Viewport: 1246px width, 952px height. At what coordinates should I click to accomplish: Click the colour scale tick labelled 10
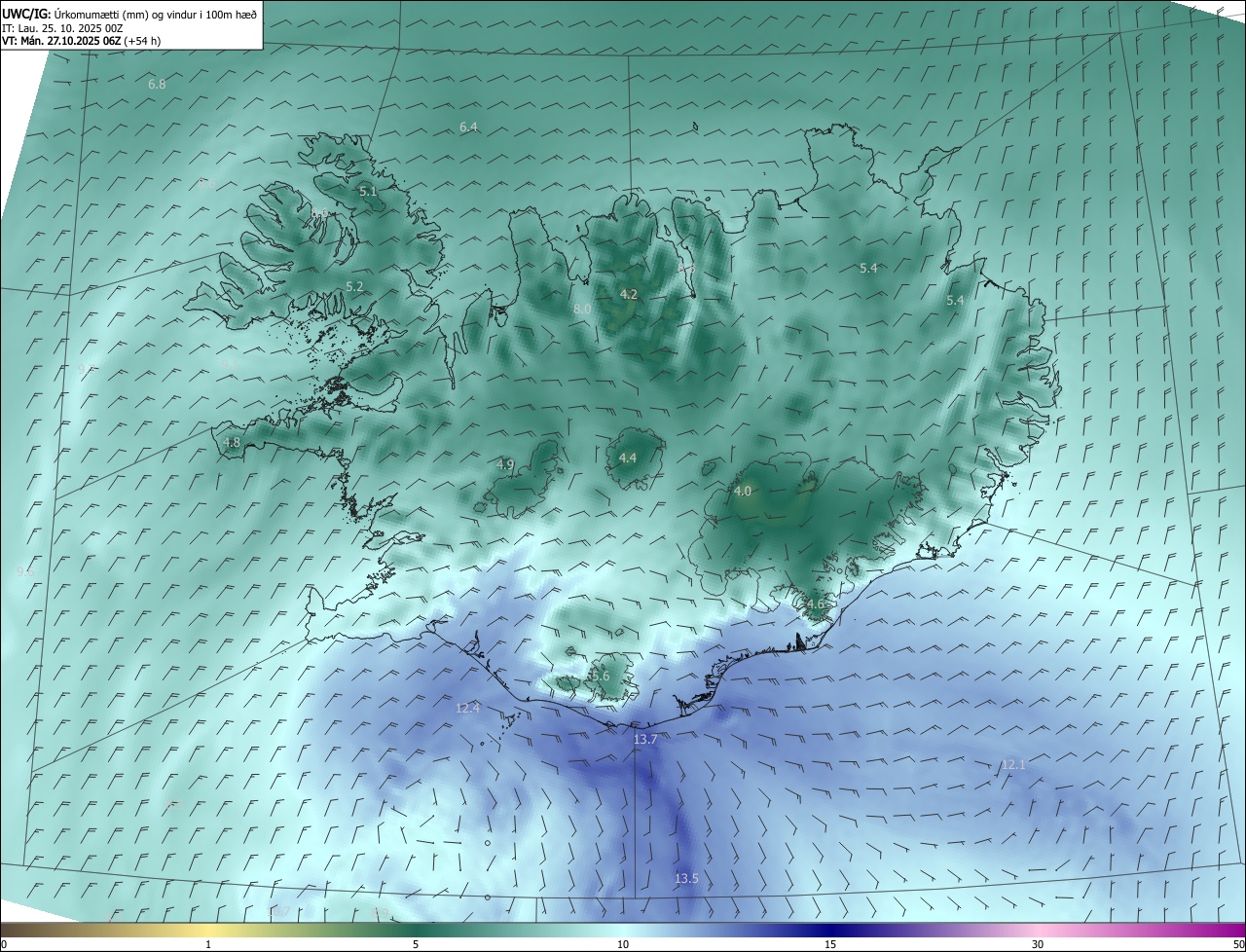coord(623,944)
